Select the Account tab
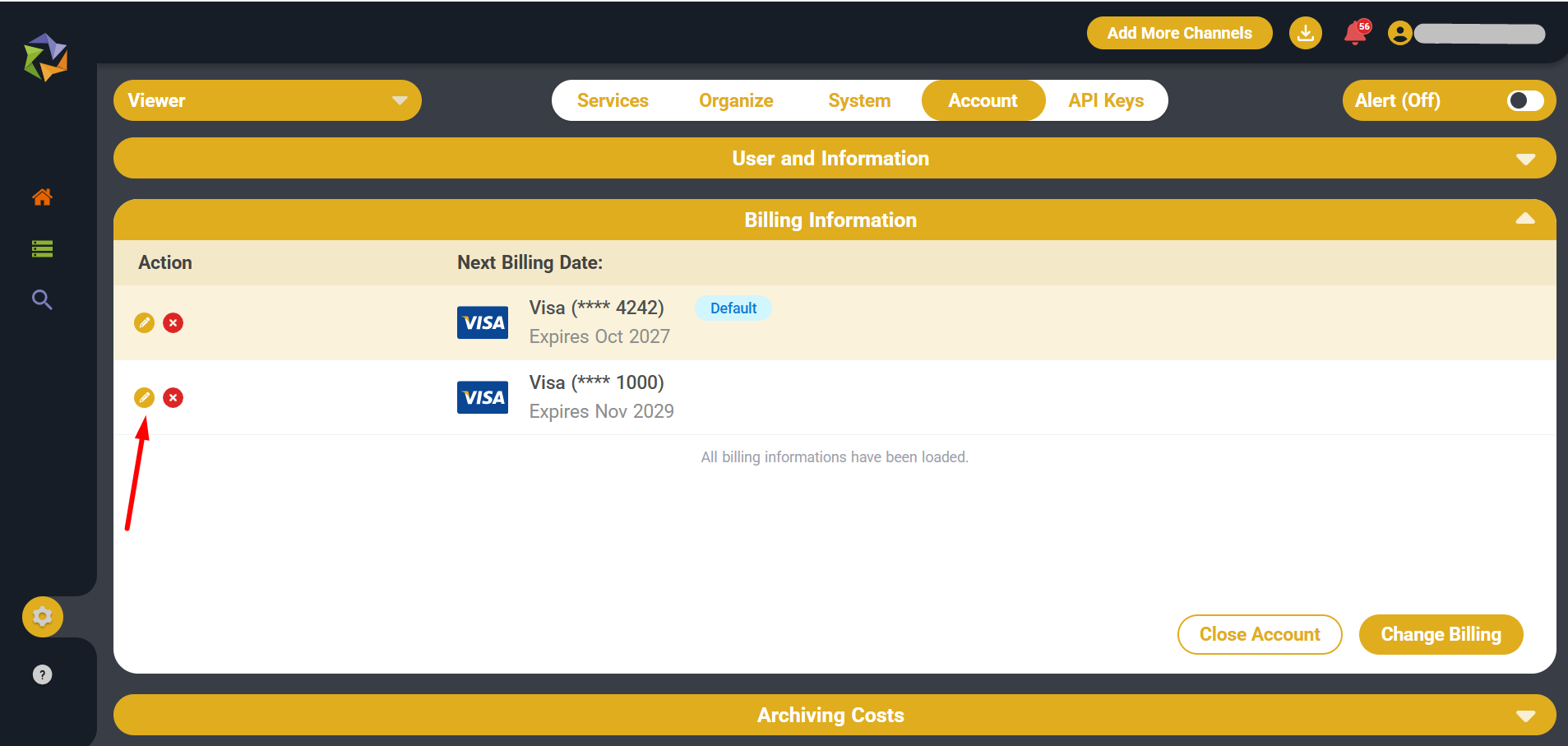This screenshot has height=746, width=1568. 983,100
